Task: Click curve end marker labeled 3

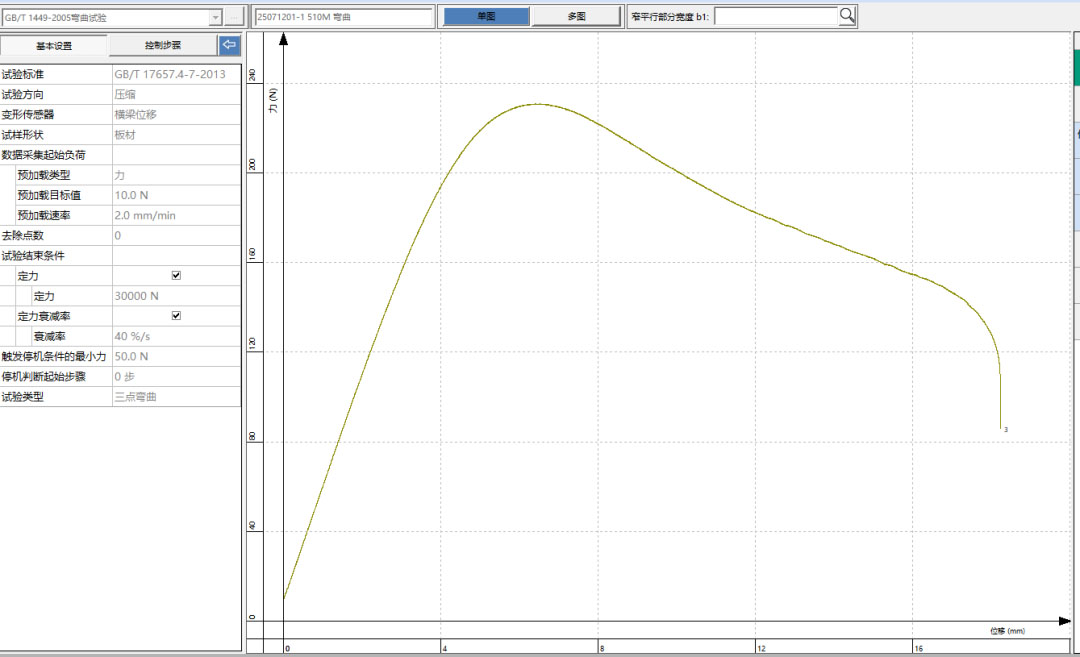Action: (x=1005, y=430)
